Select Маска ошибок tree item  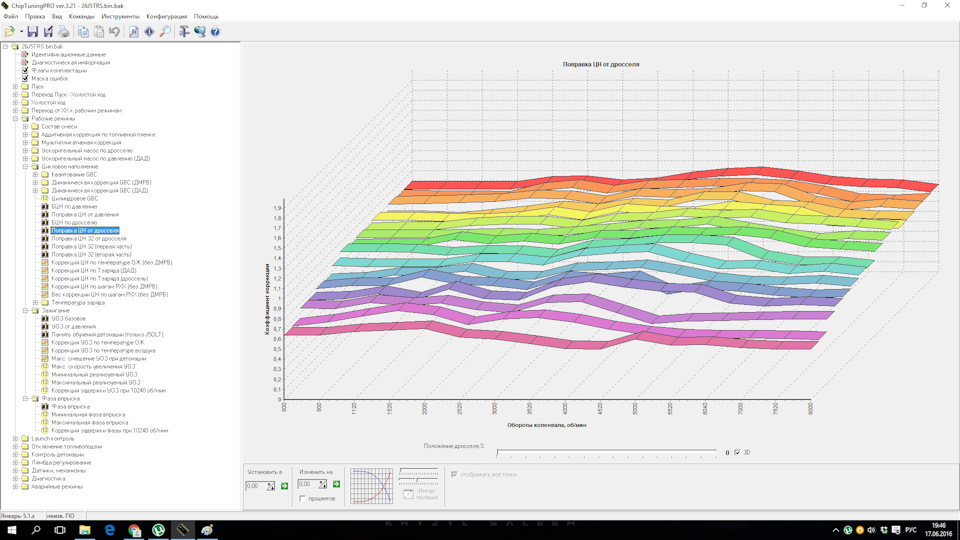pyautogui.click(x=50, y=78)
